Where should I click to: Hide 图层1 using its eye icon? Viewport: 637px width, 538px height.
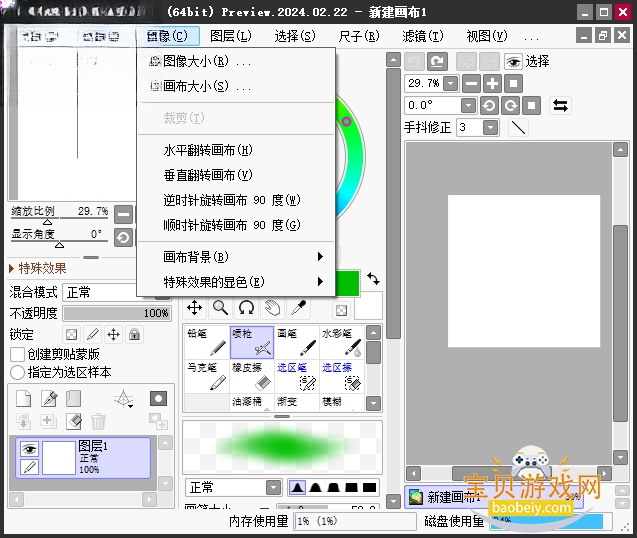29,449
